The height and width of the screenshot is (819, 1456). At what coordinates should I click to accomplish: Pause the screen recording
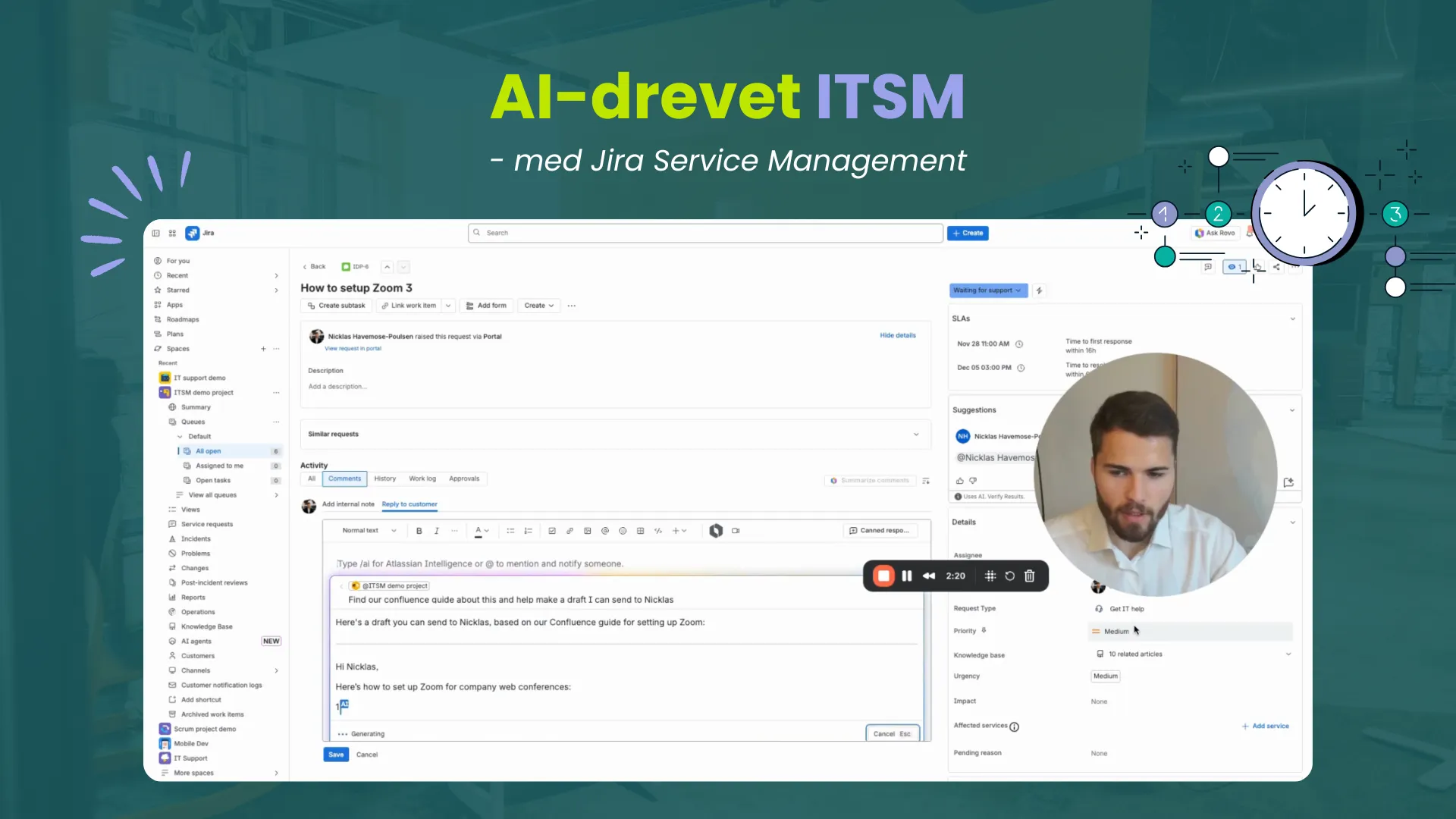click(907, 576)
